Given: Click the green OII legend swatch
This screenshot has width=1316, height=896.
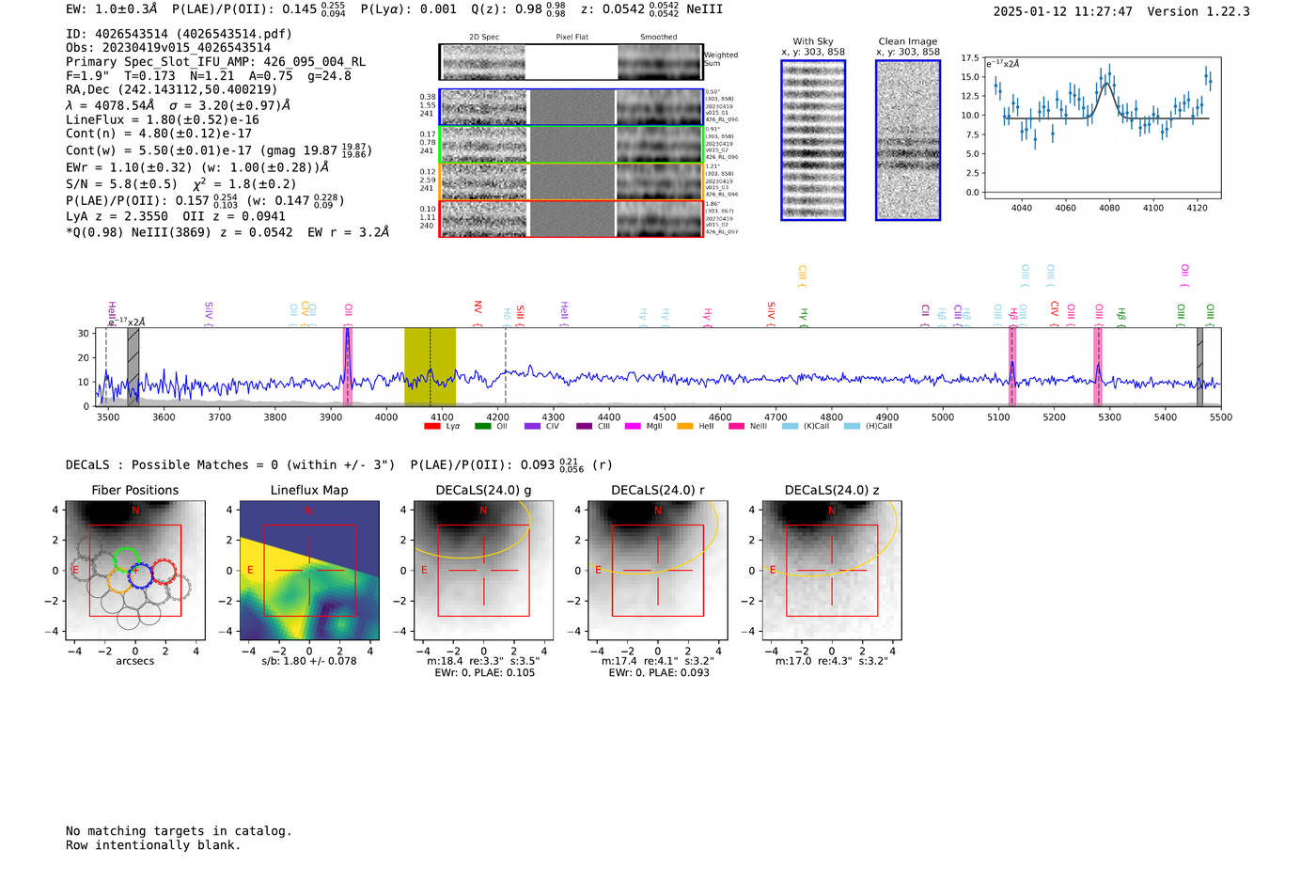Looking at the screenshot, I should pos(483,426).
